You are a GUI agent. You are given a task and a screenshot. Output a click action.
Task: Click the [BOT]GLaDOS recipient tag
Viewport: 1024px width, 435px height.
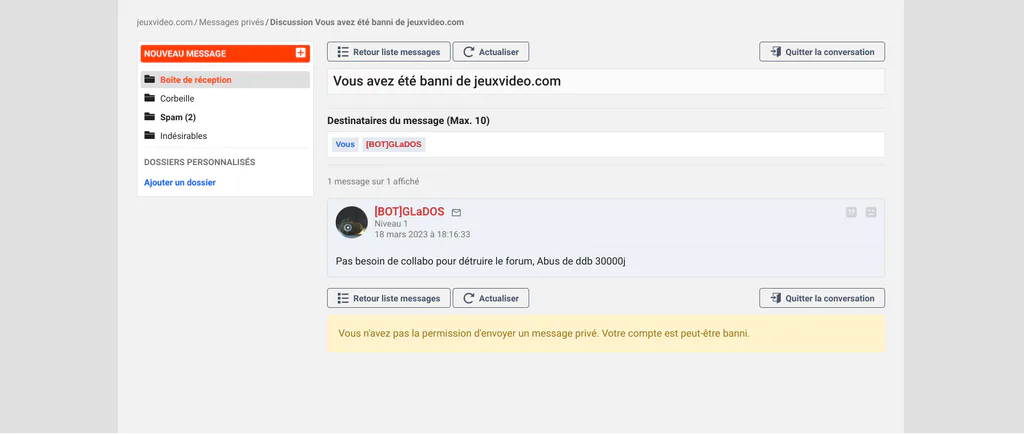click(394, 144)
